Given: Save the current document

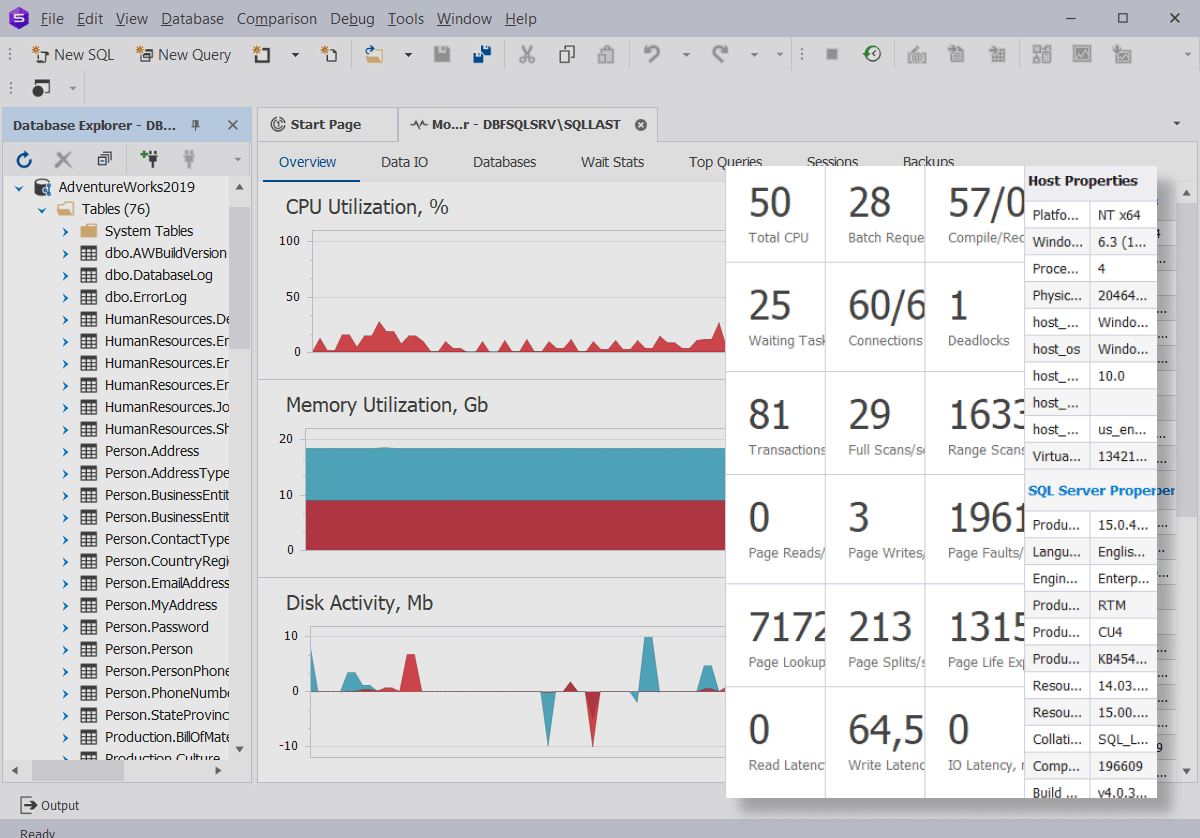Looking at the screenshot, I should tap(441, 54).
